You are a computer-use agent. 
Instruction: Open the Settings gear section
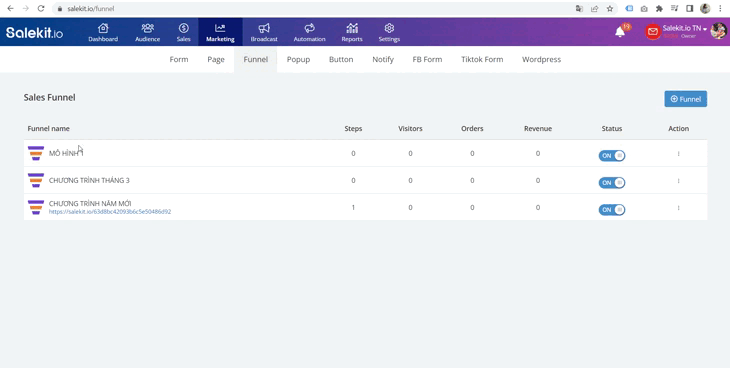tap(389, 33)
